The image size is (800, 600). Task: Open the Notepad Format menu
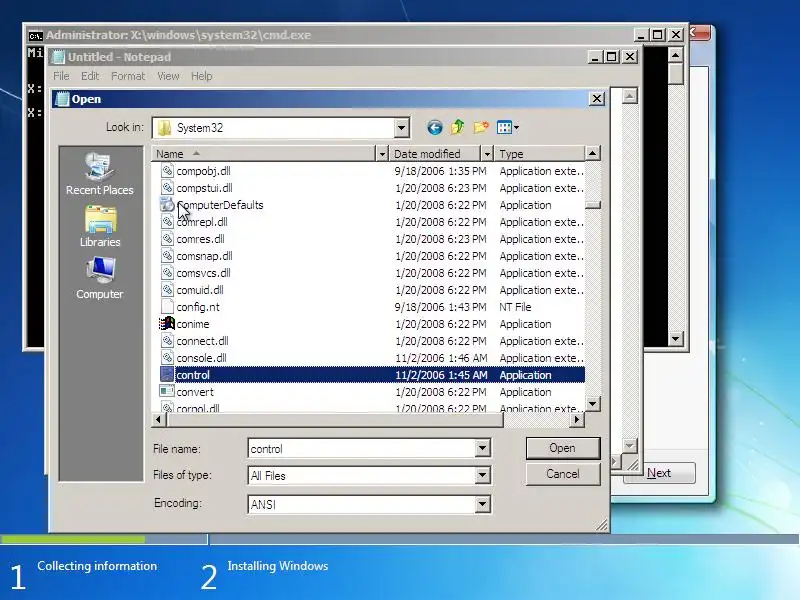(128, 76)
